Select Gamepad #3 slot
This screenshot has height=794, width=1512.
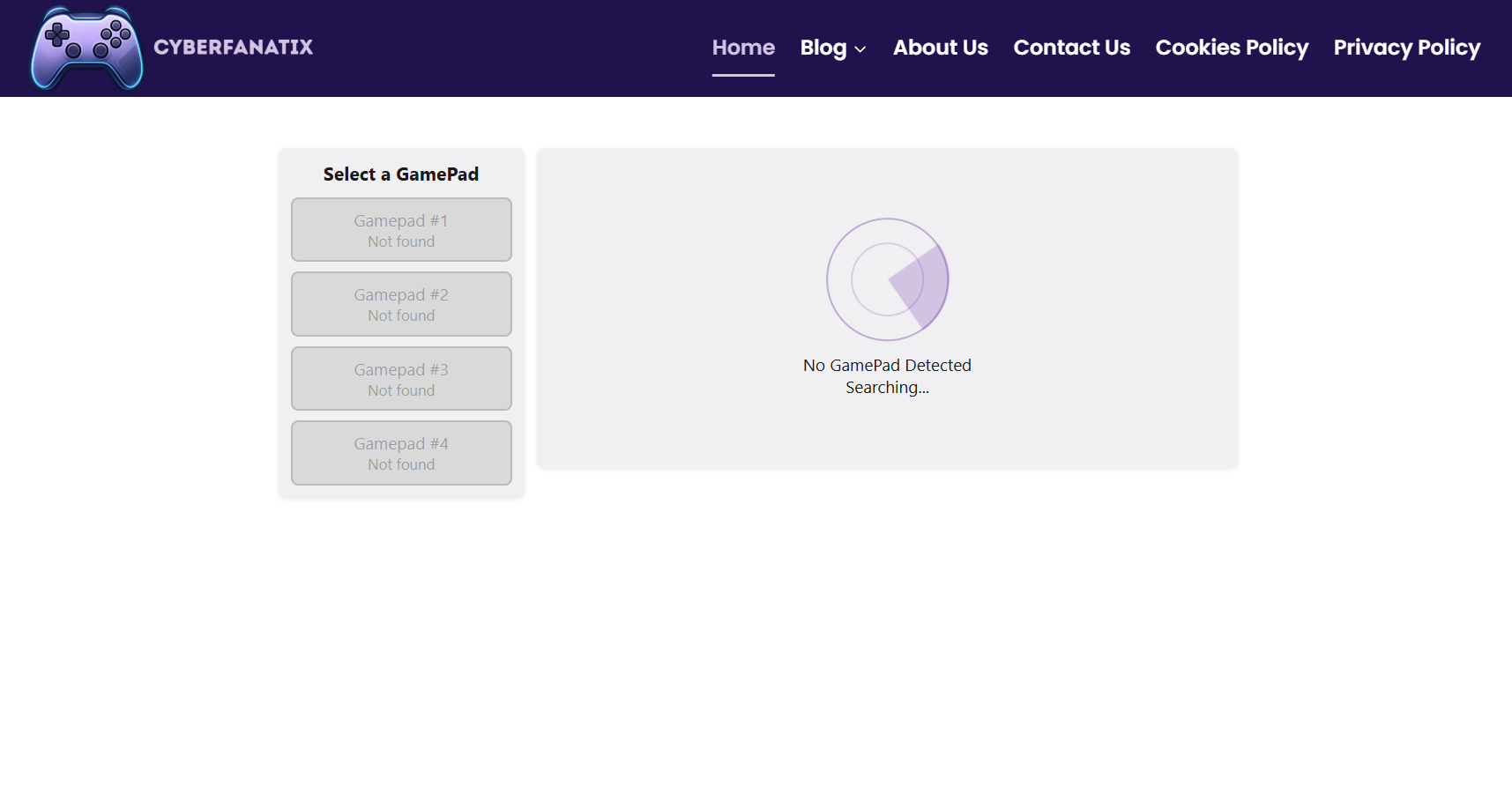click(401, 378)
